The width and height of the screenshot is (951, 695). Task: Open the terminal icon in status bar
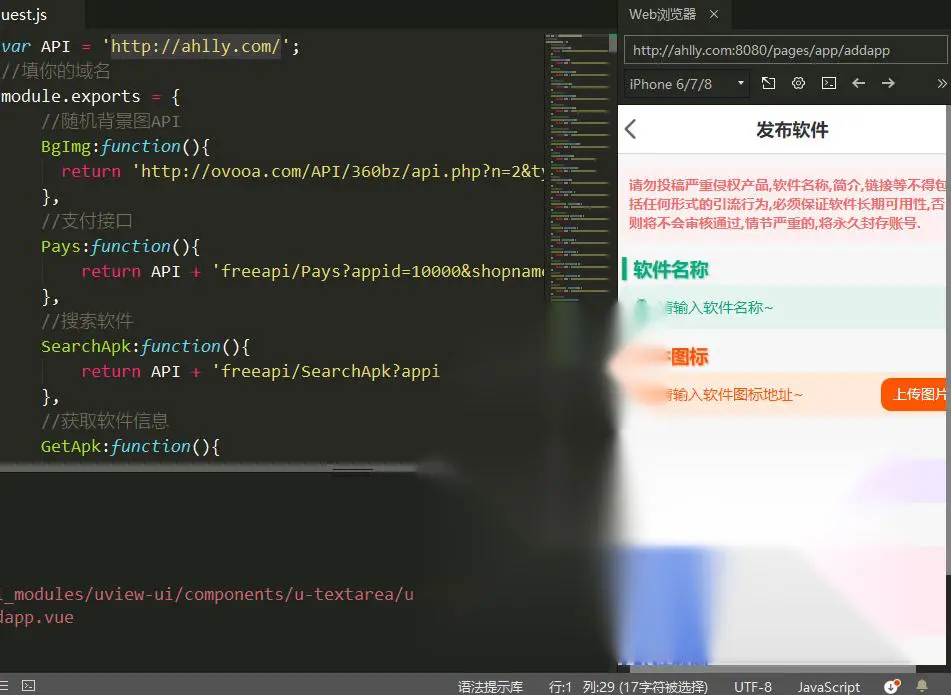pyautogui.click(x=29, y=685)
